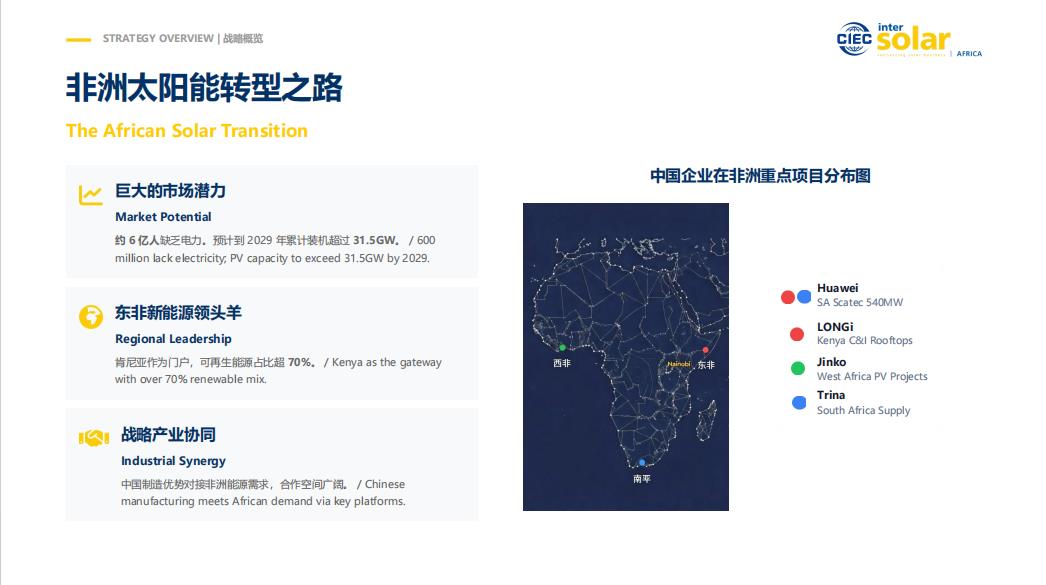Click the 南非 label on the map
Screen dimensions: 1046x585
(x=642, y=479)
